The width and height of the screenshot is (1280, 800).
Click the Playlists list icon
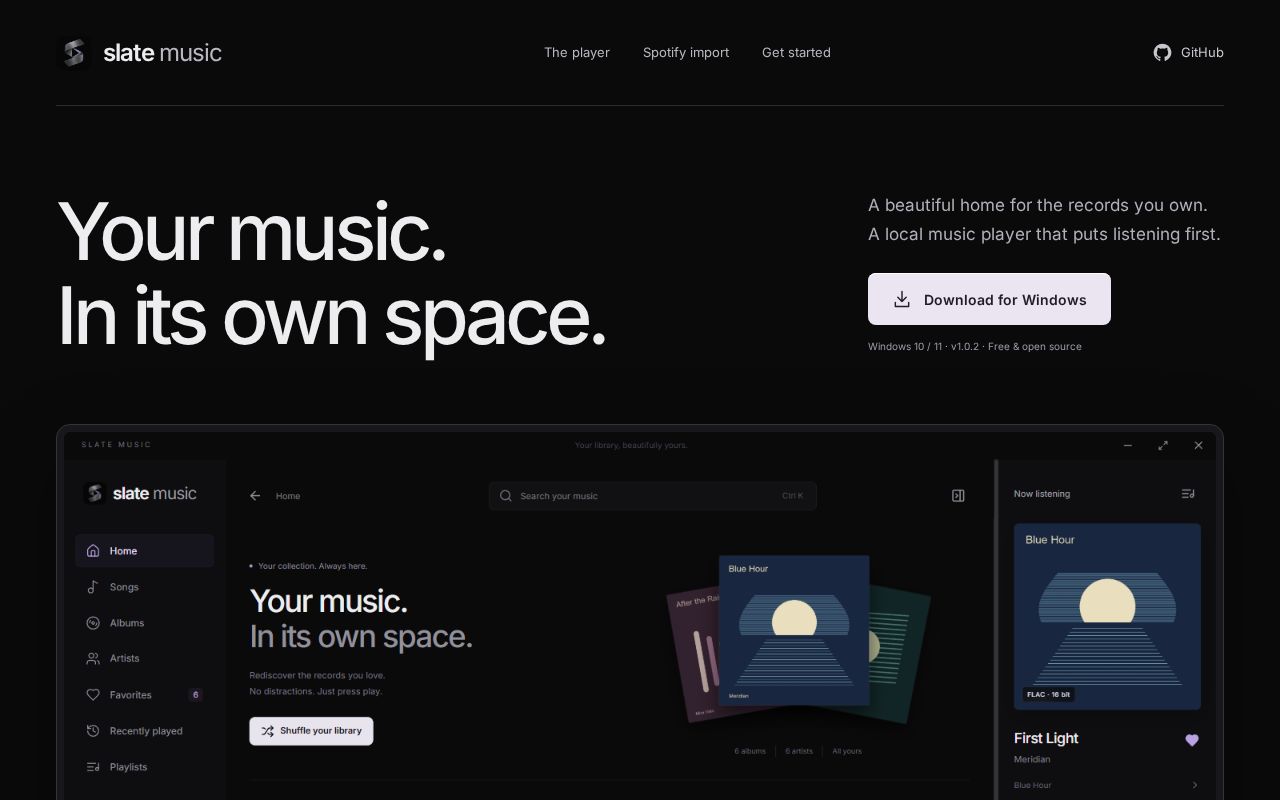click(x=93, y=767)
